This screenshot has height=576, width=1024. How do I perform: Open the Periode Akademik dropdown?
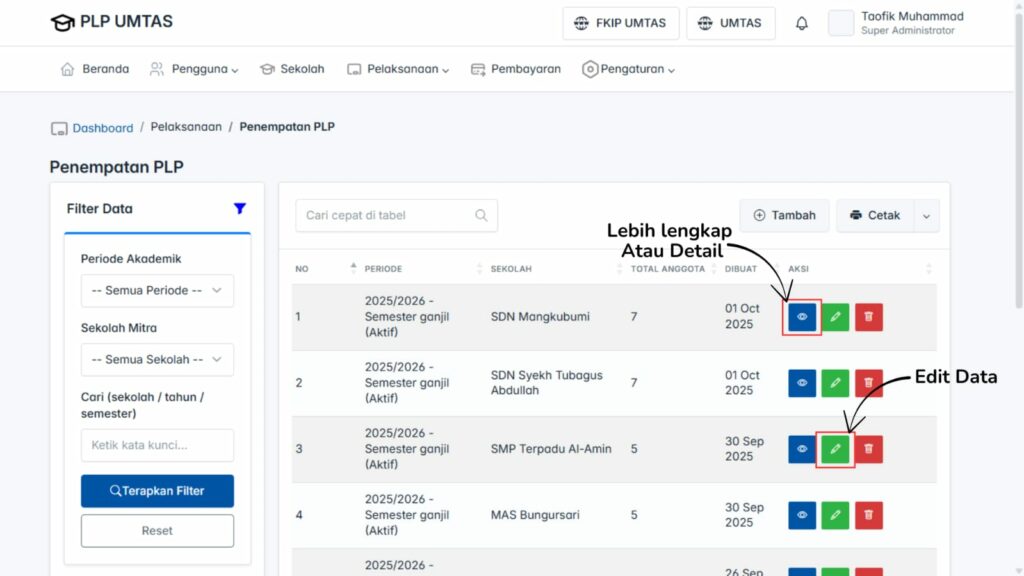click(x=157, y=290)
